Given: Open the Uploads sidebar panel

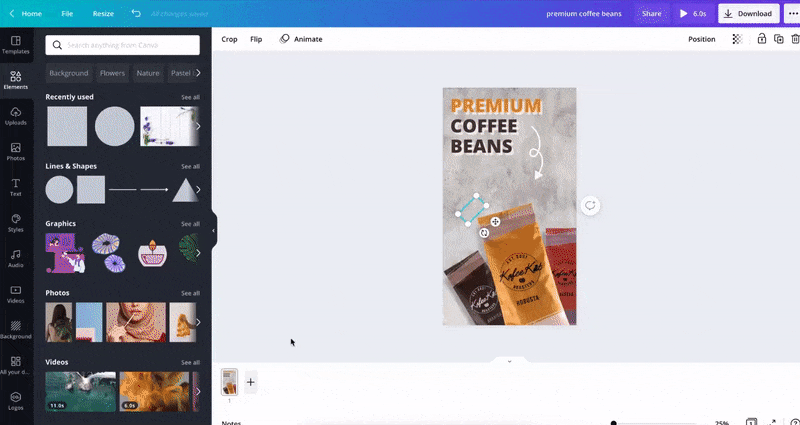Looking at the screenshot, I should 16,116.
